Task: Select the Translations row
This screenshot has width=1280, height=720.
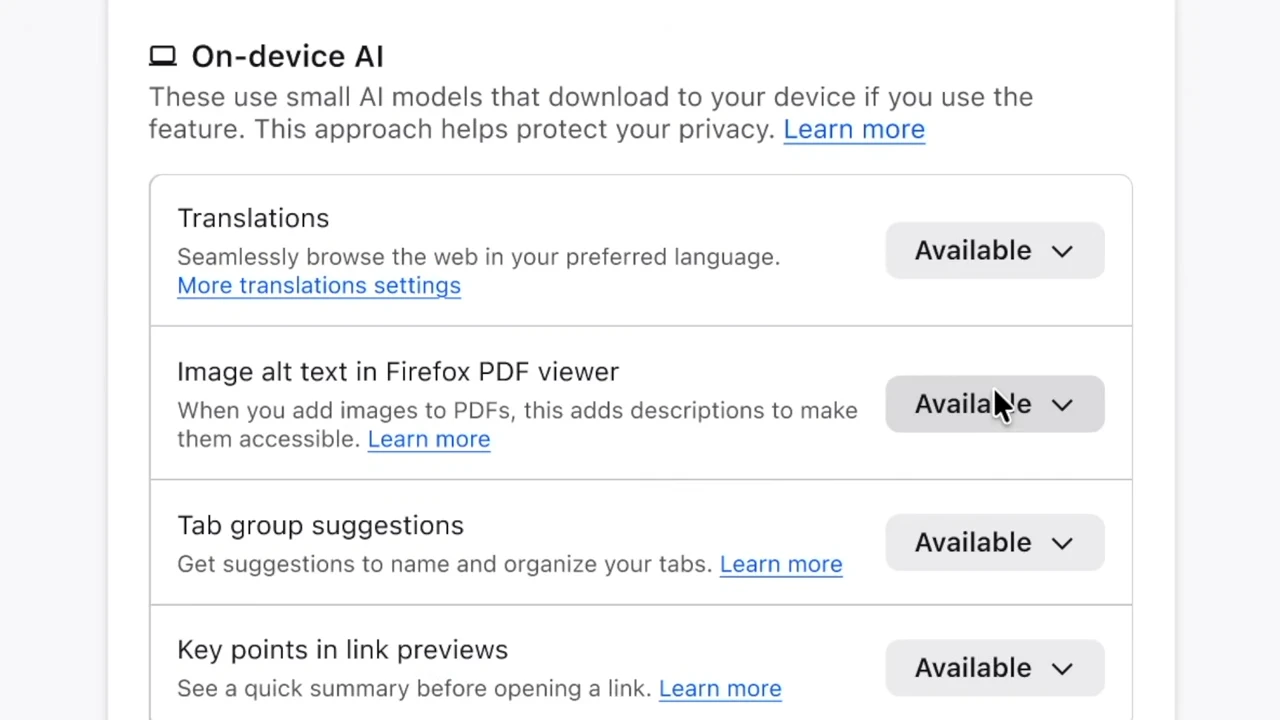Action: pos(253,218)
